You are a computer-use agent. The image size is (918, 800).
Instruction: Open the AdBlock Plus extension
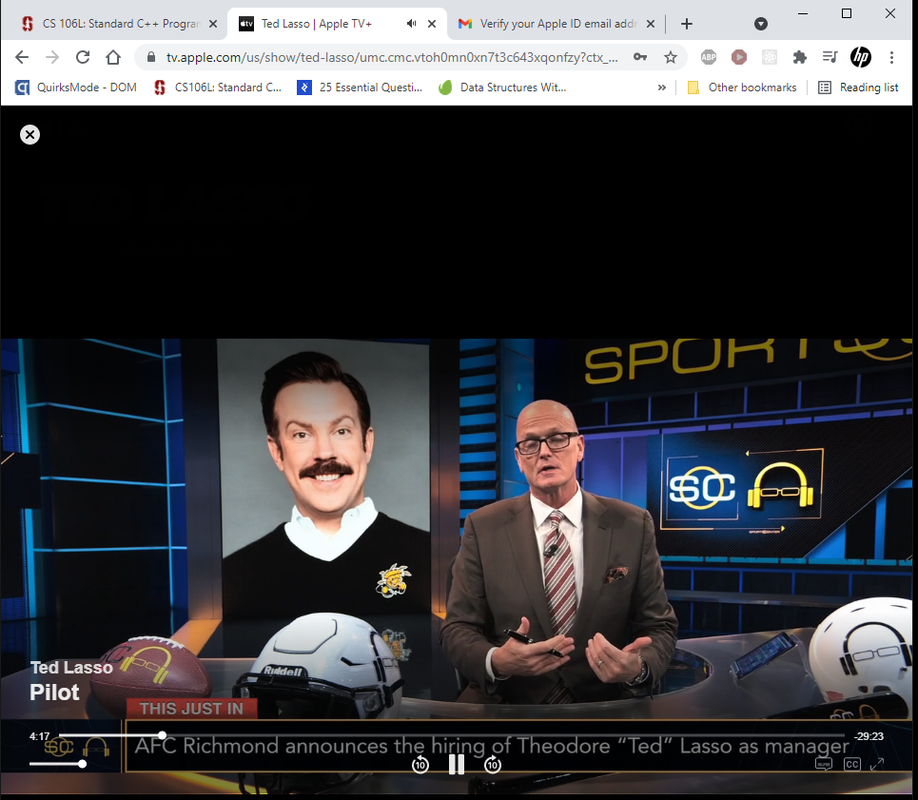click(708, 57)
